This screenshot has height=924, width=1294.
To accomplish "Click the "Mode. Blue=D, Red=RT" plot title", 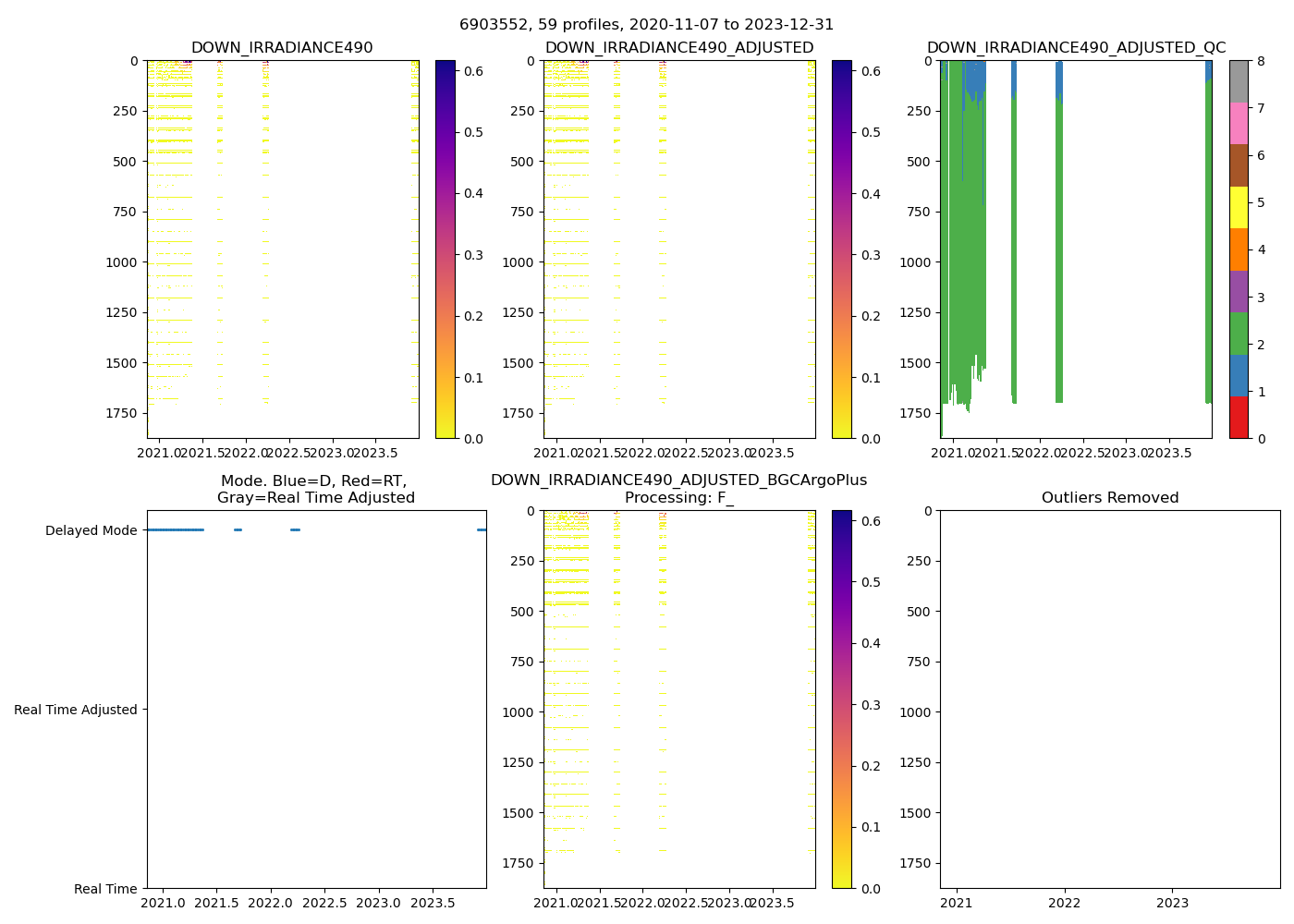I will [315, 490].
